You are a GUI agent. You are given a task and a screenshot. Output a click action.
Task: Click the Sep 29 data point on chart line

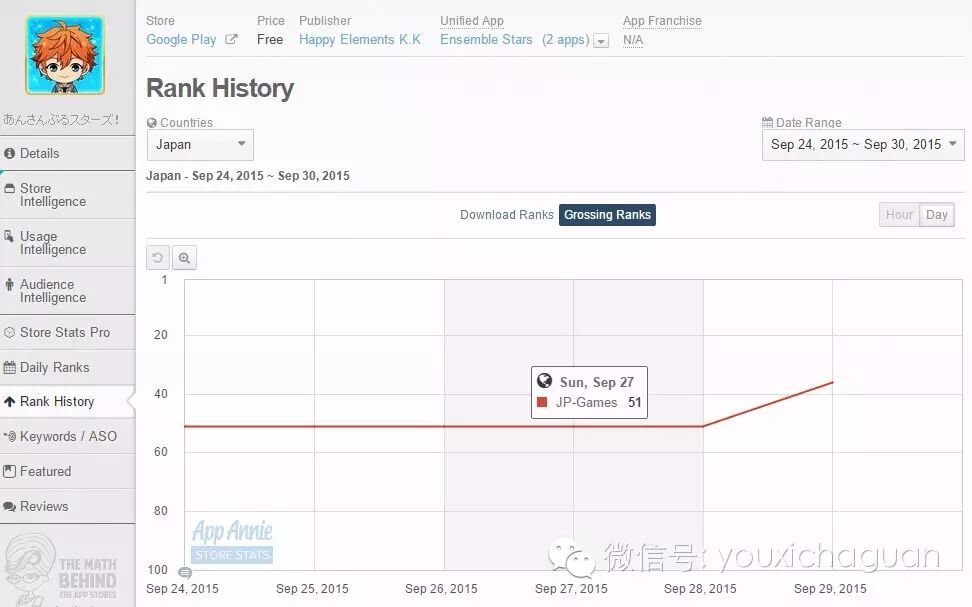833,382
